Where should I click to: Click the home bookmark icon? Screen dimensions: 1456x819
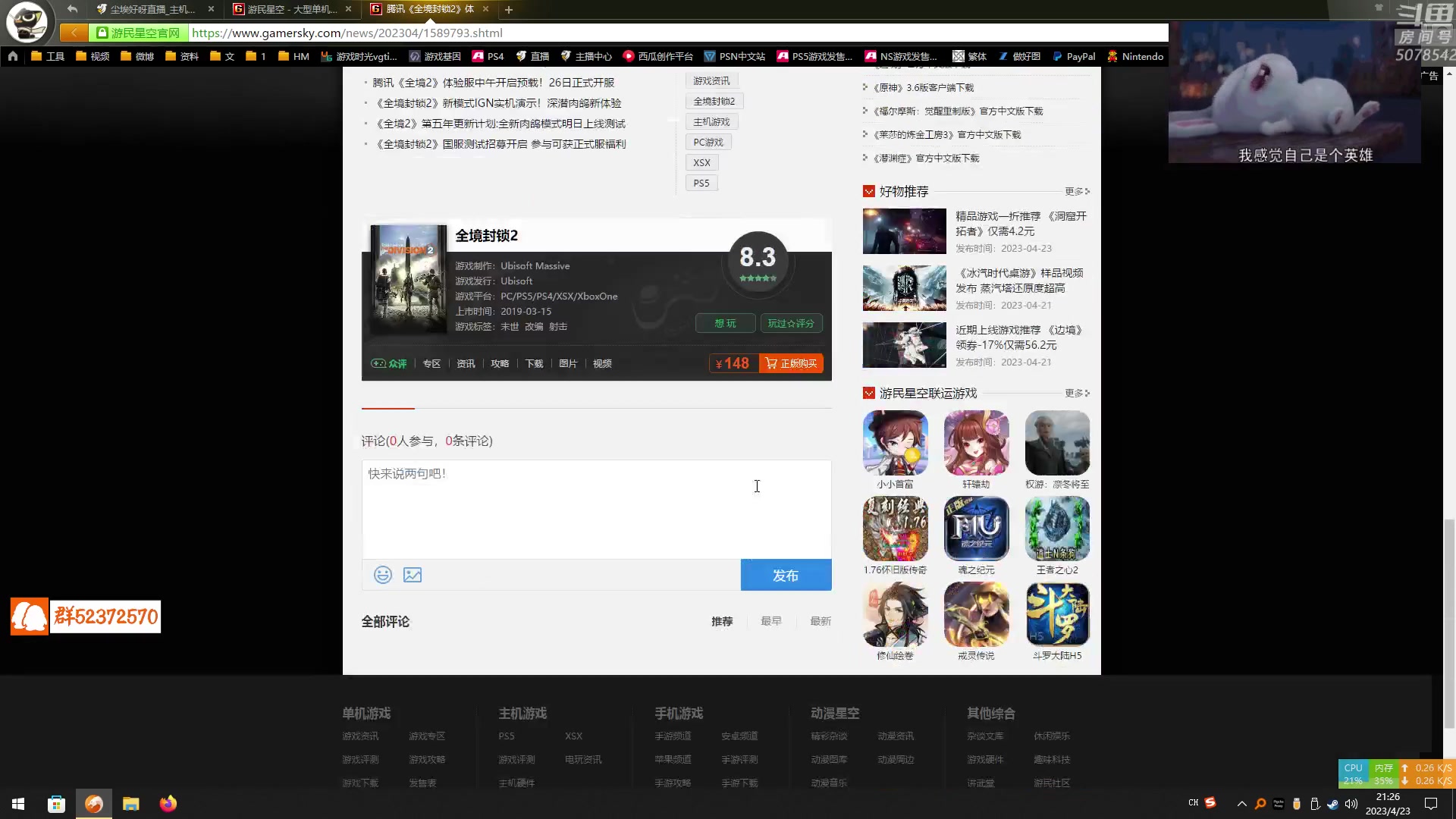click(x=13, y=56)
